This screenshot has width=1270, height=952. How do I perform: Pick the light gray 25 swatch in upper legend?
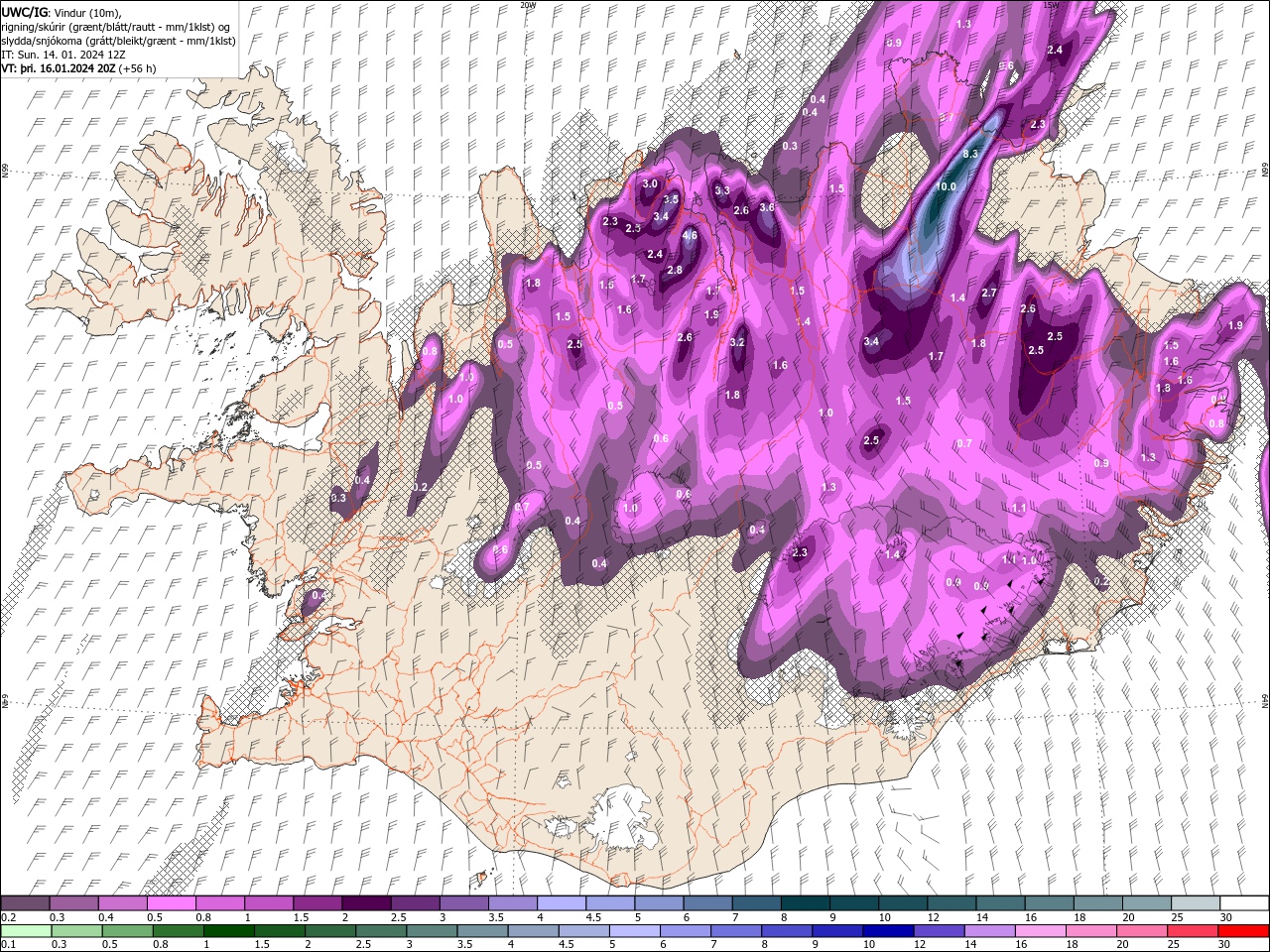click(x=1196, y=903)
